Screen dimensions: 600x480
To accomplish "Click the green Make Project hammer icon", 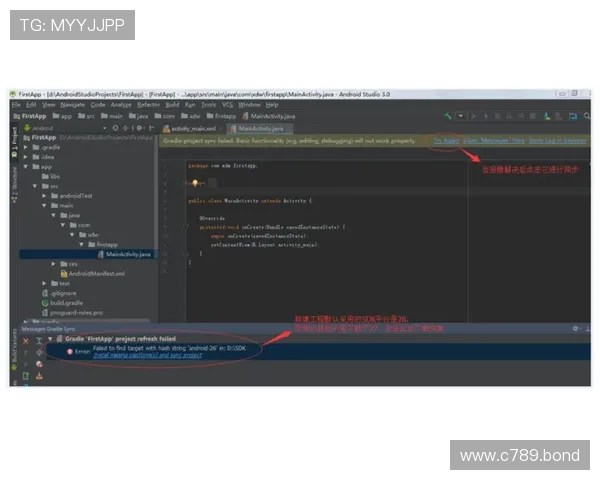I will tap(448, 116).
